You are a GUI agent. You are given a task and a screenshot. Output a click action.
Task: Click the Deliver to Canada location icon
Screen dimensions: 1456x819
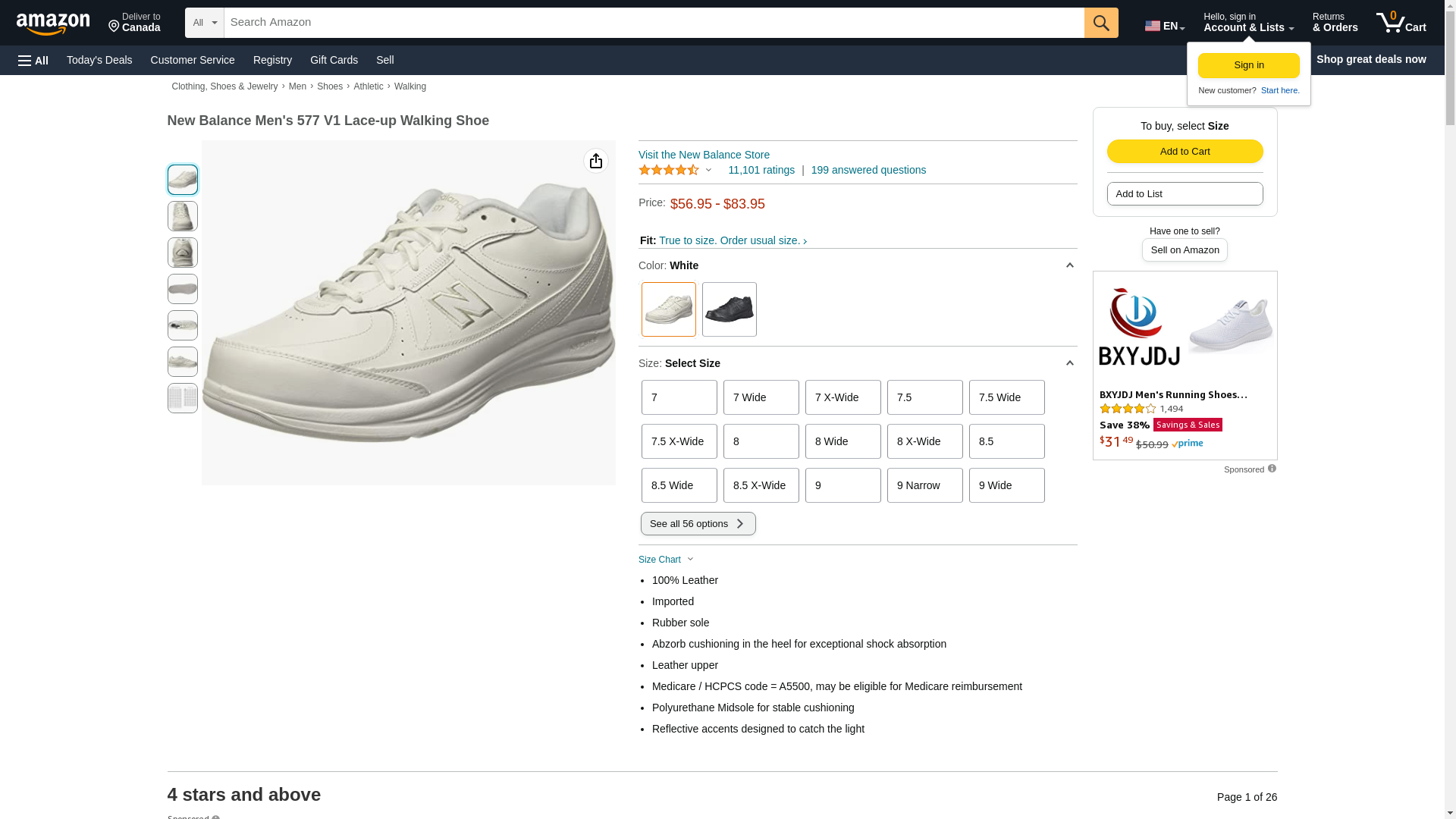click(114, 27)
